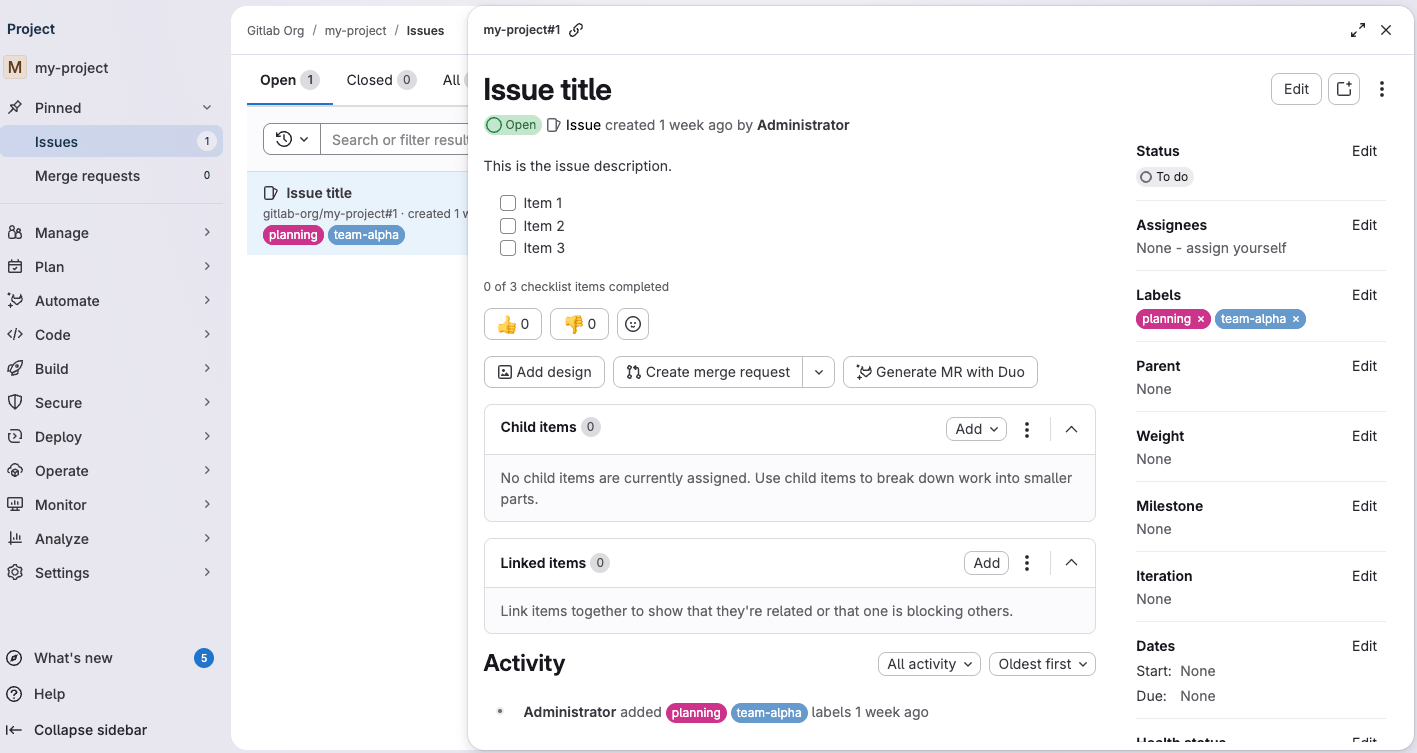The image size is (1417, 753).
Task: Click the add to-do icon next to Edit
Action: point(1344,89)
